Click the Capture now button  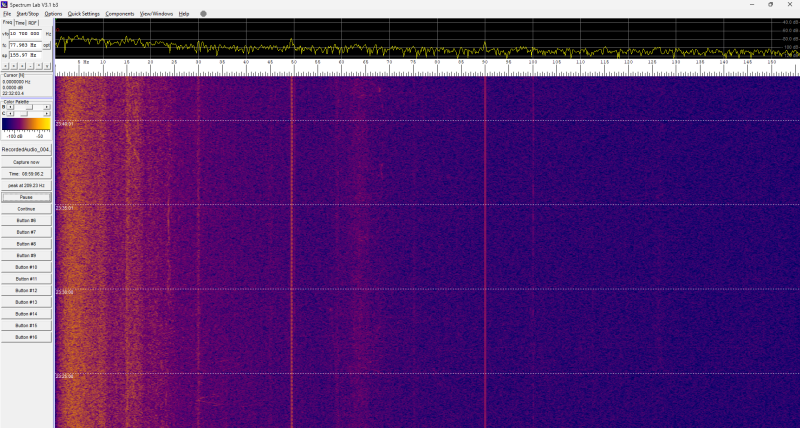point(26,162)
